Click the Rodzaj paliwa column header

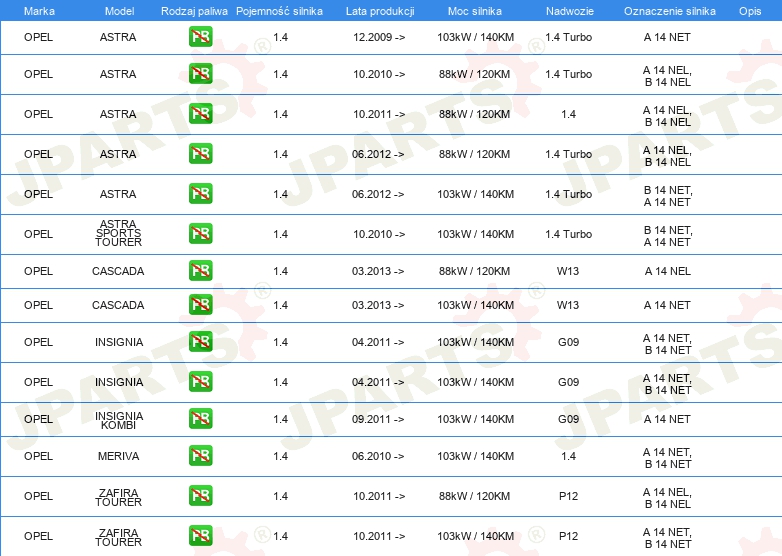[194, 10]
